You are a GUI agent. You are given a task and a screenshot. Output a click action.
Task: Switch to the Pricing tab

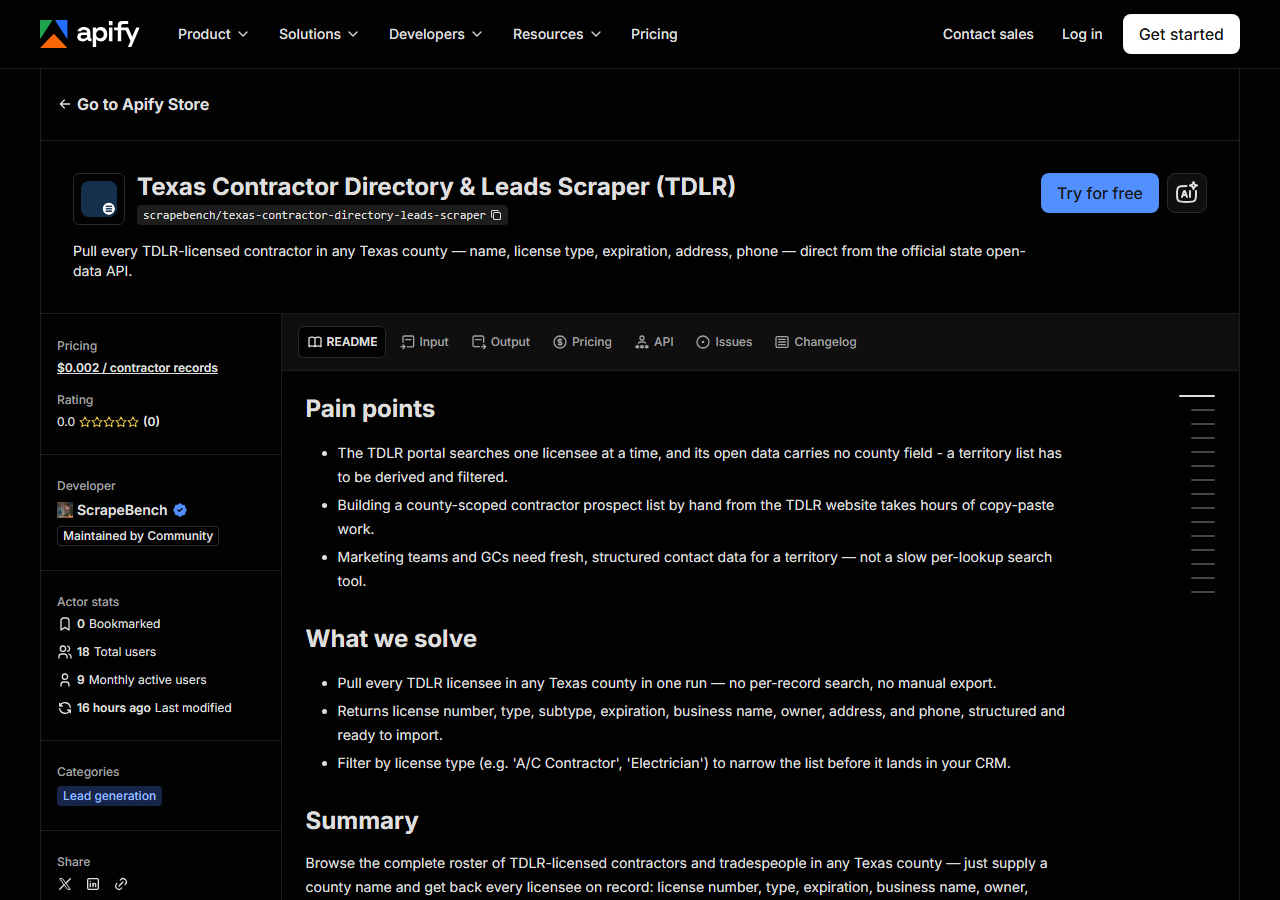click(x=582, y=342)
